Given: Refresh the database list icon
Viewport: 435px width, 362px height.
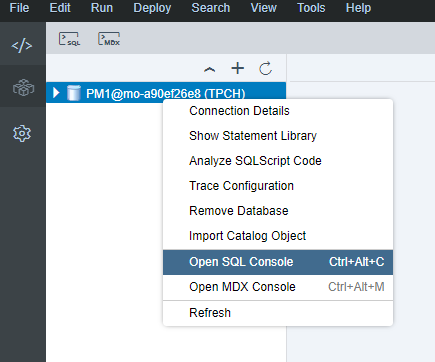Looking at the screenshot, I should click(x=266, y=69).
